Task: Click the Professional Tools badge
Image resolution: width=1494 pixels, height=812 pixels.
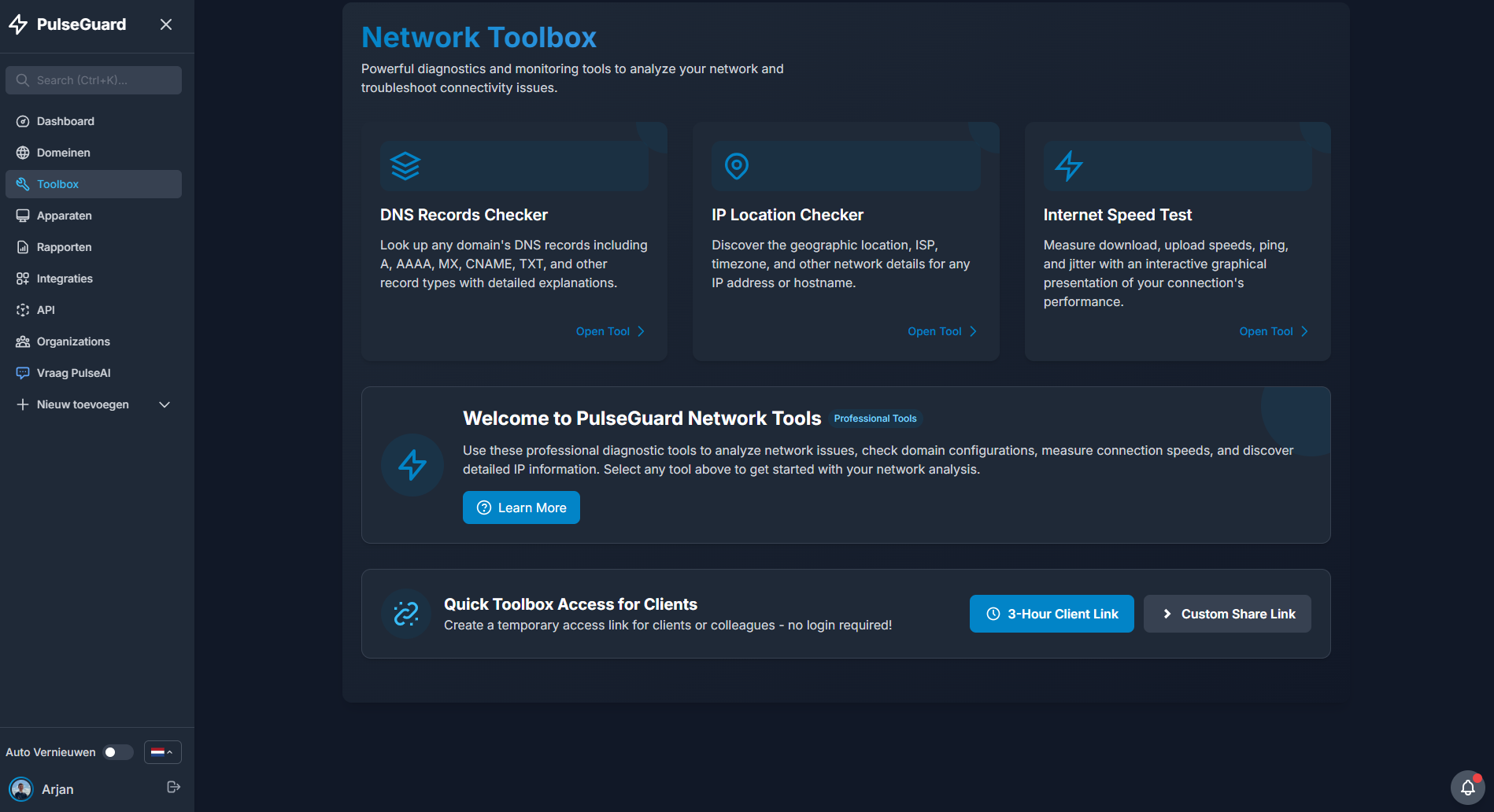Action: pyautogui.click(x=875, y=419)
